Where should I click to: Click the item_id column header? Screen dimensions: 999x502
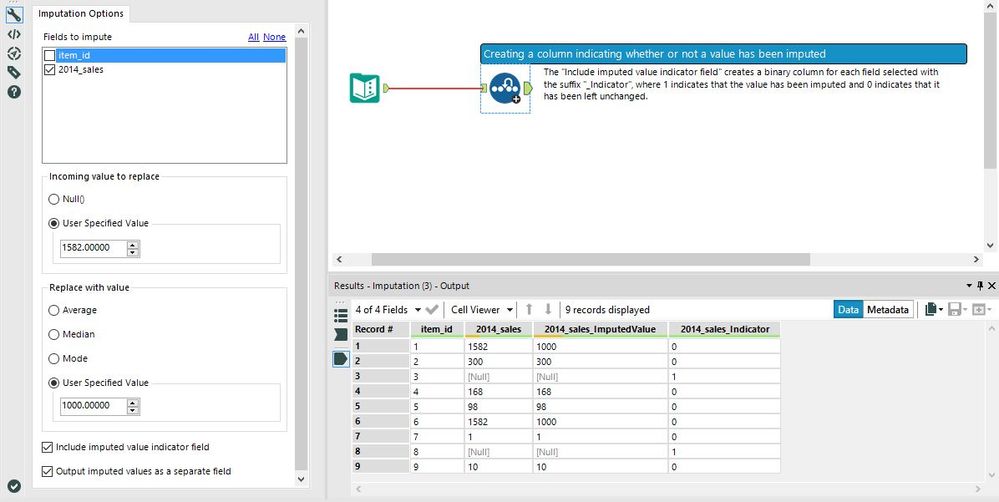436,329
